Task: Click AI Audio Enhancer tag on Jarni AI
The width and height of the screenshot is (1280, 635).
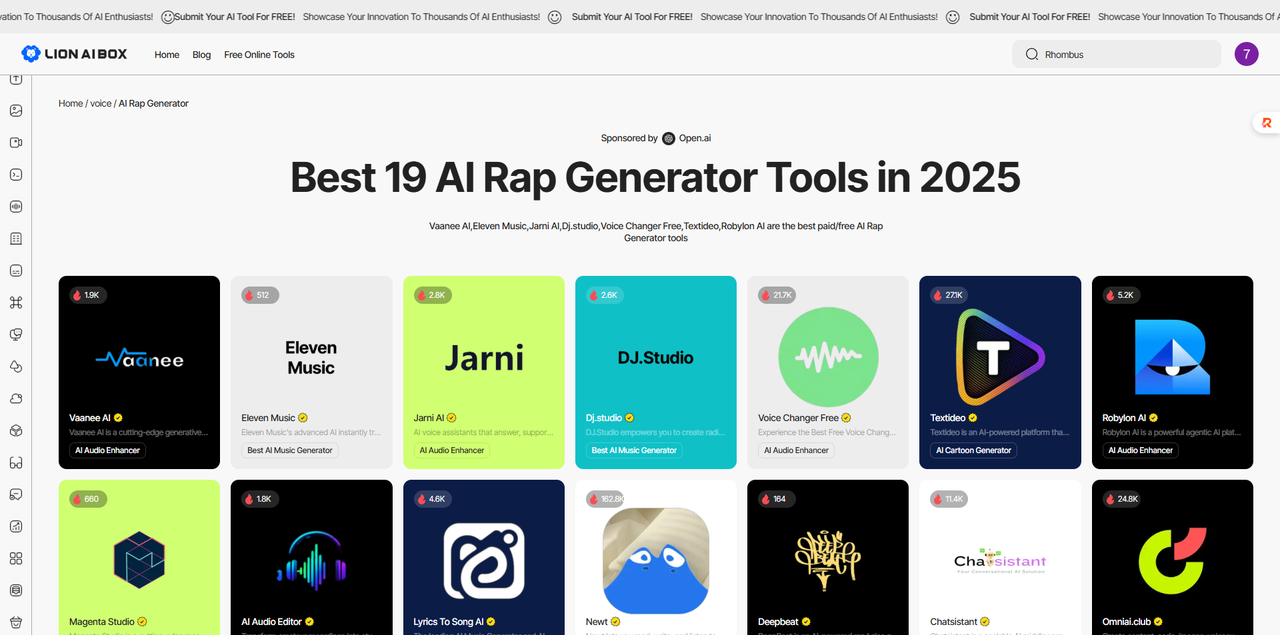Action: 452,450
